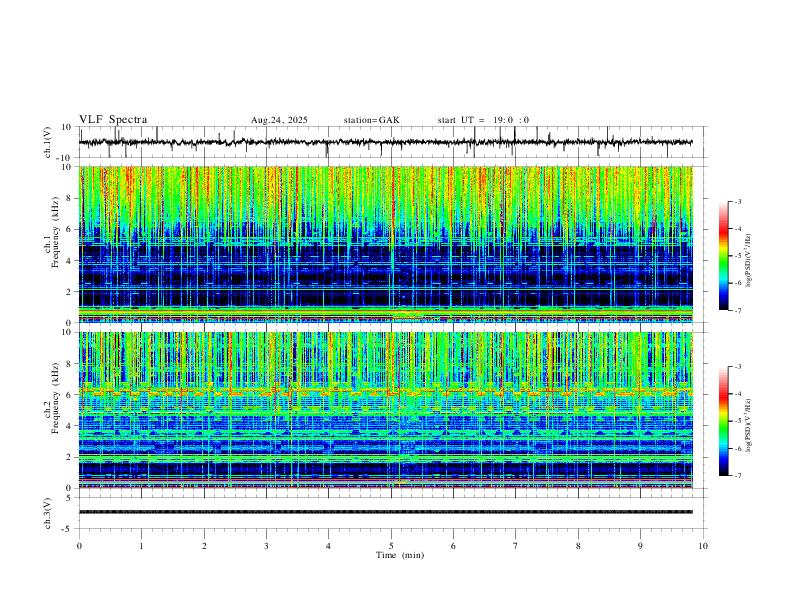
Task: Click the 'VLF Spectra' title text
Action: pos(113,120)
